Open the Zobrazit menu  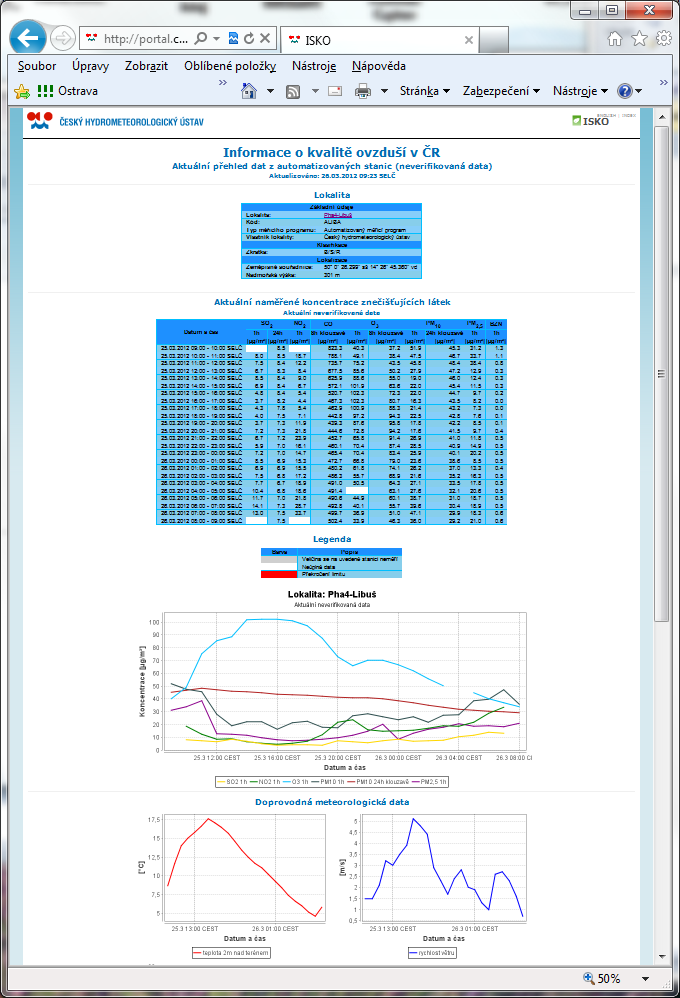[146, 66]
